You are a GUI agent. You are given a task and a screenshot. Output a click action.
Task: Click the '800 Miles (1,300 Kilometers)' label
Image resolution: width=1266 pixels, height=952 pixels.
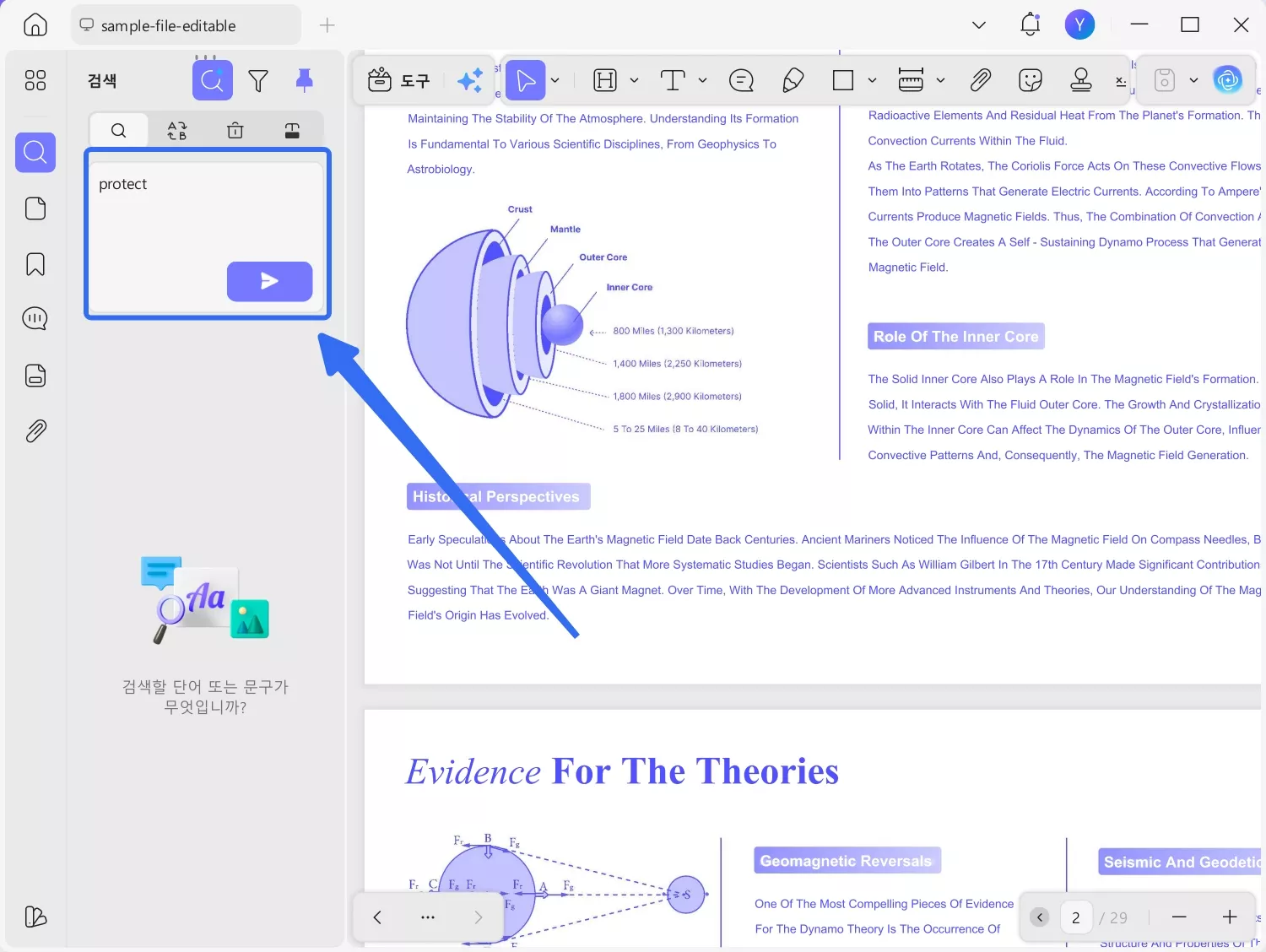pos(674,331)
